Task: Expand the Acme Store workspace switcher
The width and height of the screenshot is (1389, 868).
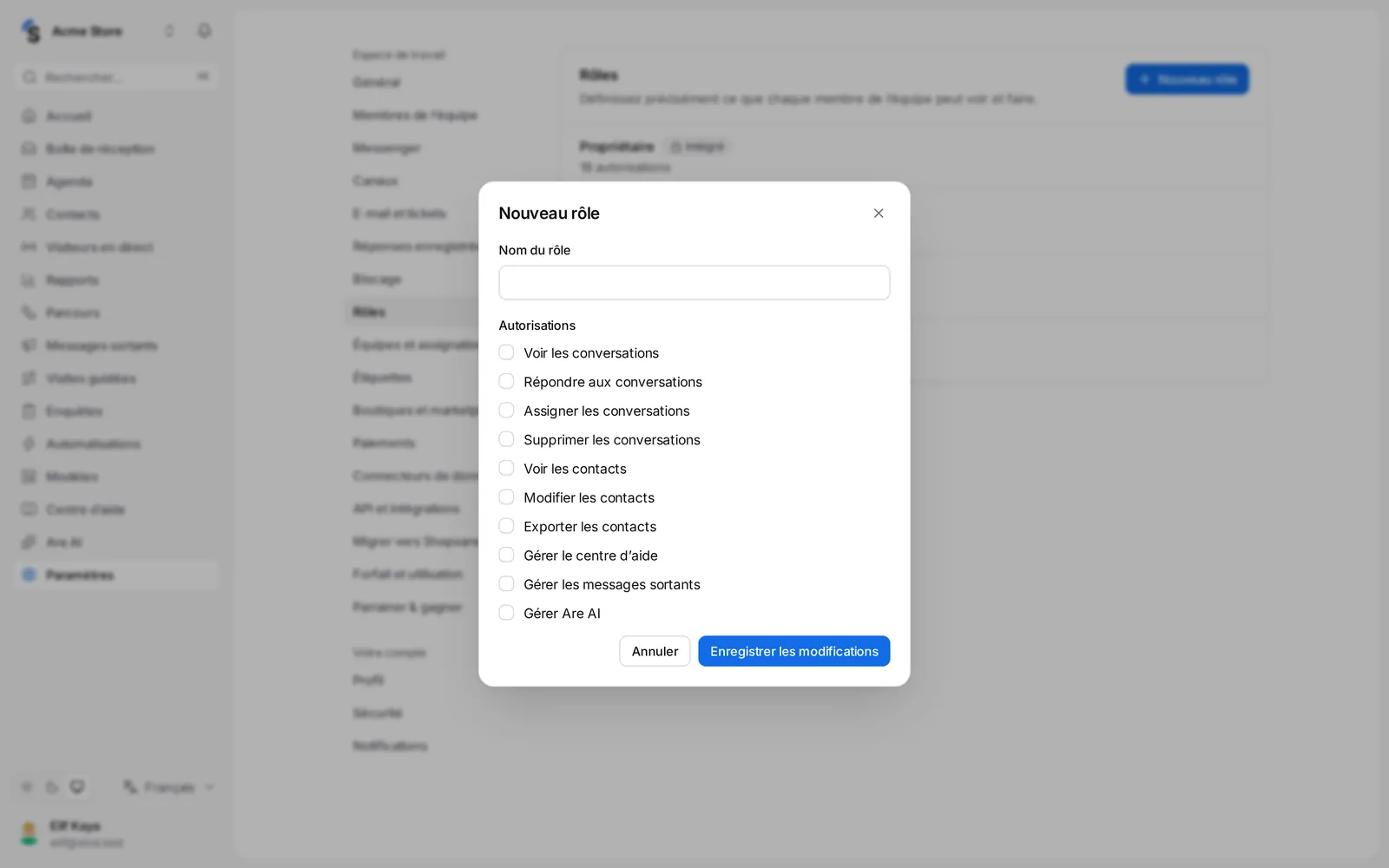Action: (169, 31)
